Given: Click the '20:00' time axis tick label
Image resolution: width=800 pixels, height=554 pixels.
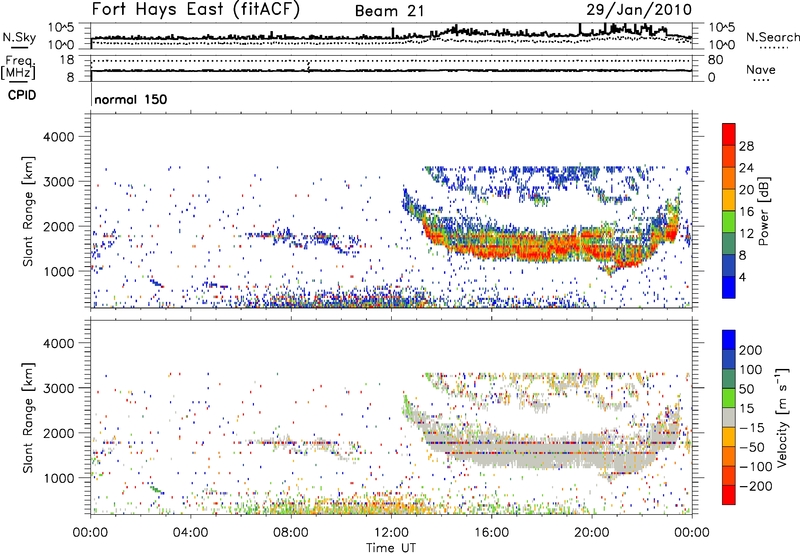Looking at the screenshot, I should pyautogui.click(x=592, y=533).
